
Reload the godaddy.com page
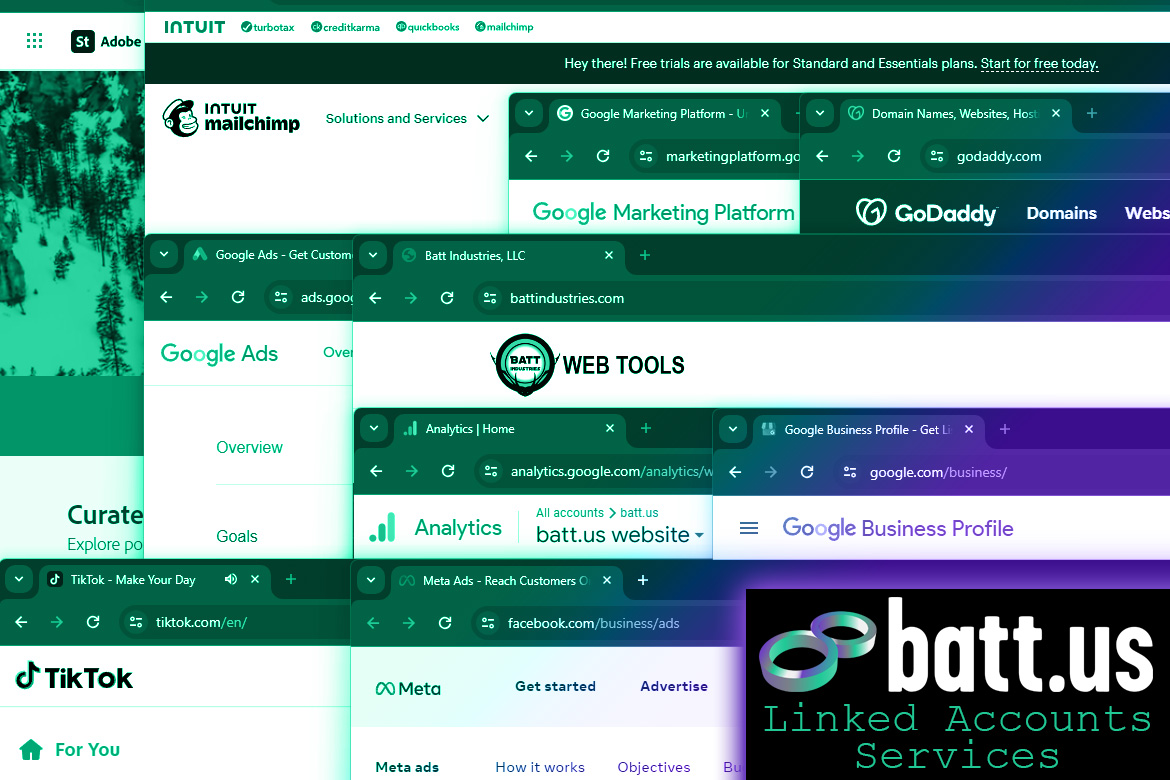tap(894, 156)
